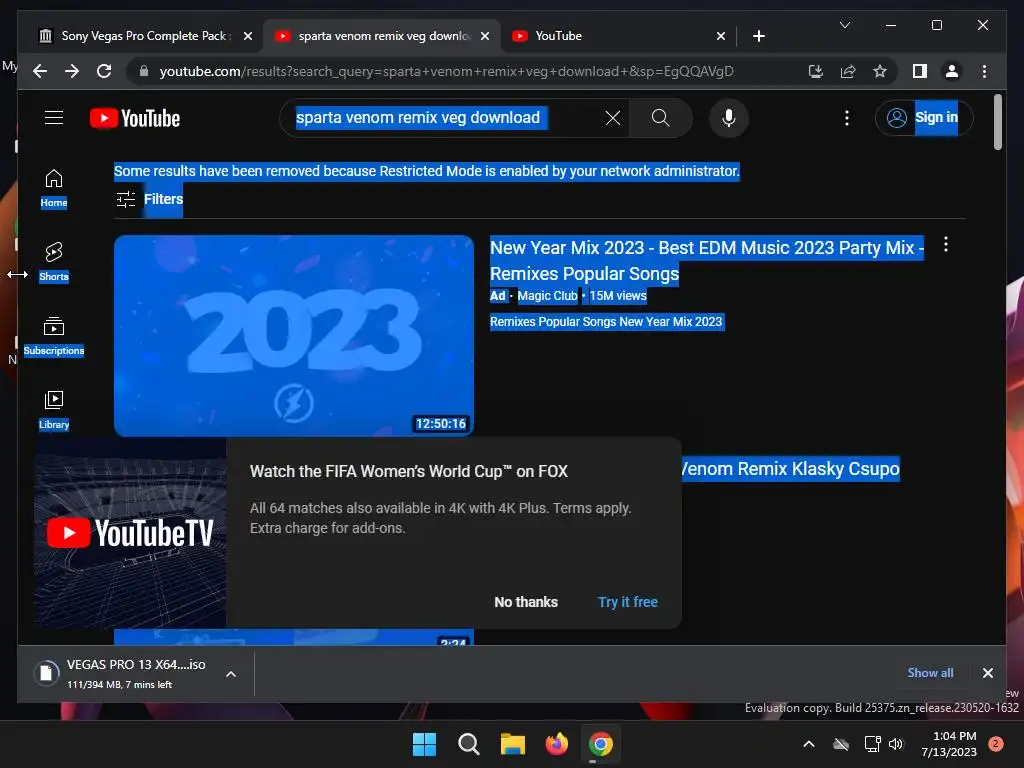Open the notification badge
The height and width of the screenshot is (768, 1024).
(996, 744)
